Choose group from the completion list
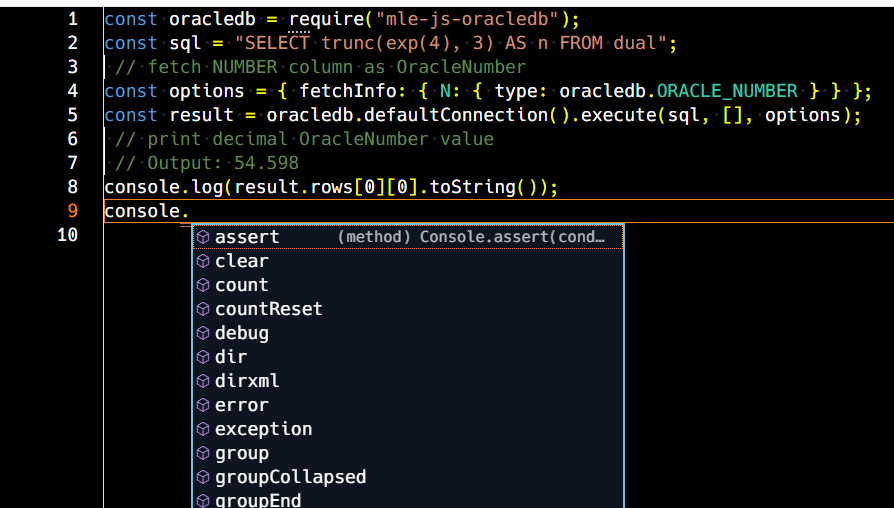This screenshot has width=894, height=508. click(408, 453)
